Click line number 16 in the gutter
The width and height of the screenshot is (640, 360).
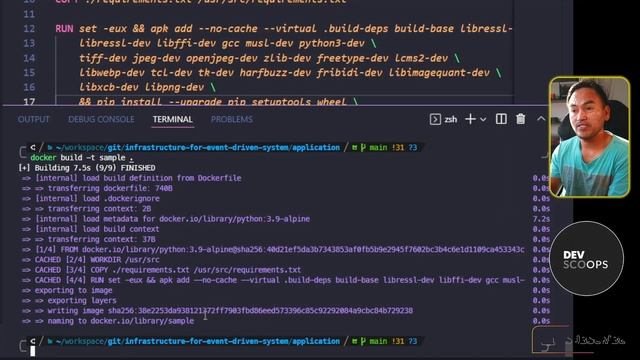29,87
